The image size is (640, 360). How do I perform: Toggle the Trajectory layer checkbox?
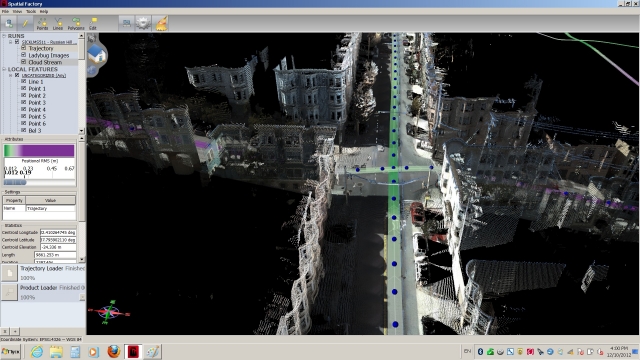(24, 48)
